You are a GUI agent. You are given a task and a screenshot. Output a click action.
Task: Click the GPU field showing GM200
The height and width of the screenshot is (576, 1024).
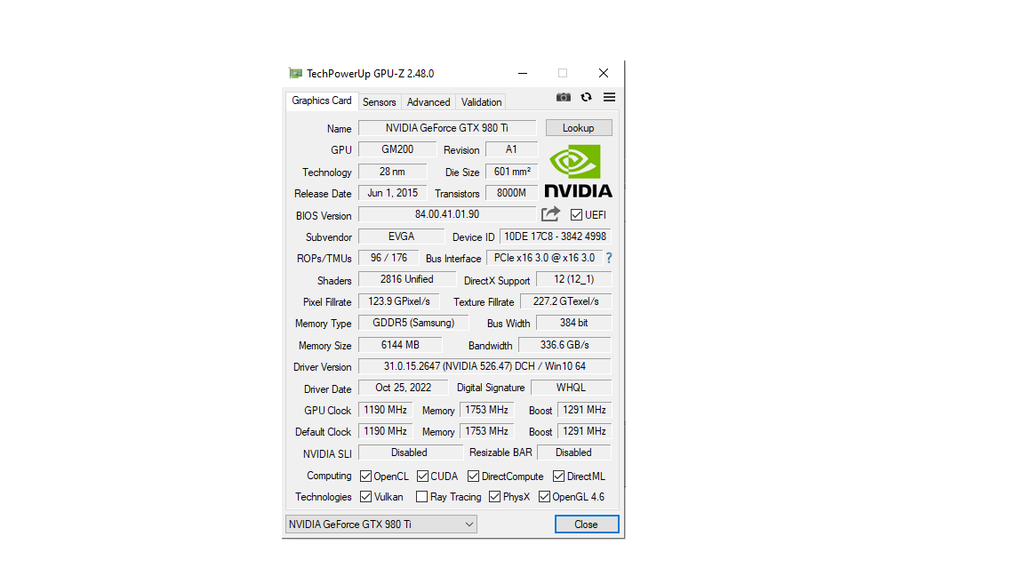pyautogui.click(x=397, y=150)
